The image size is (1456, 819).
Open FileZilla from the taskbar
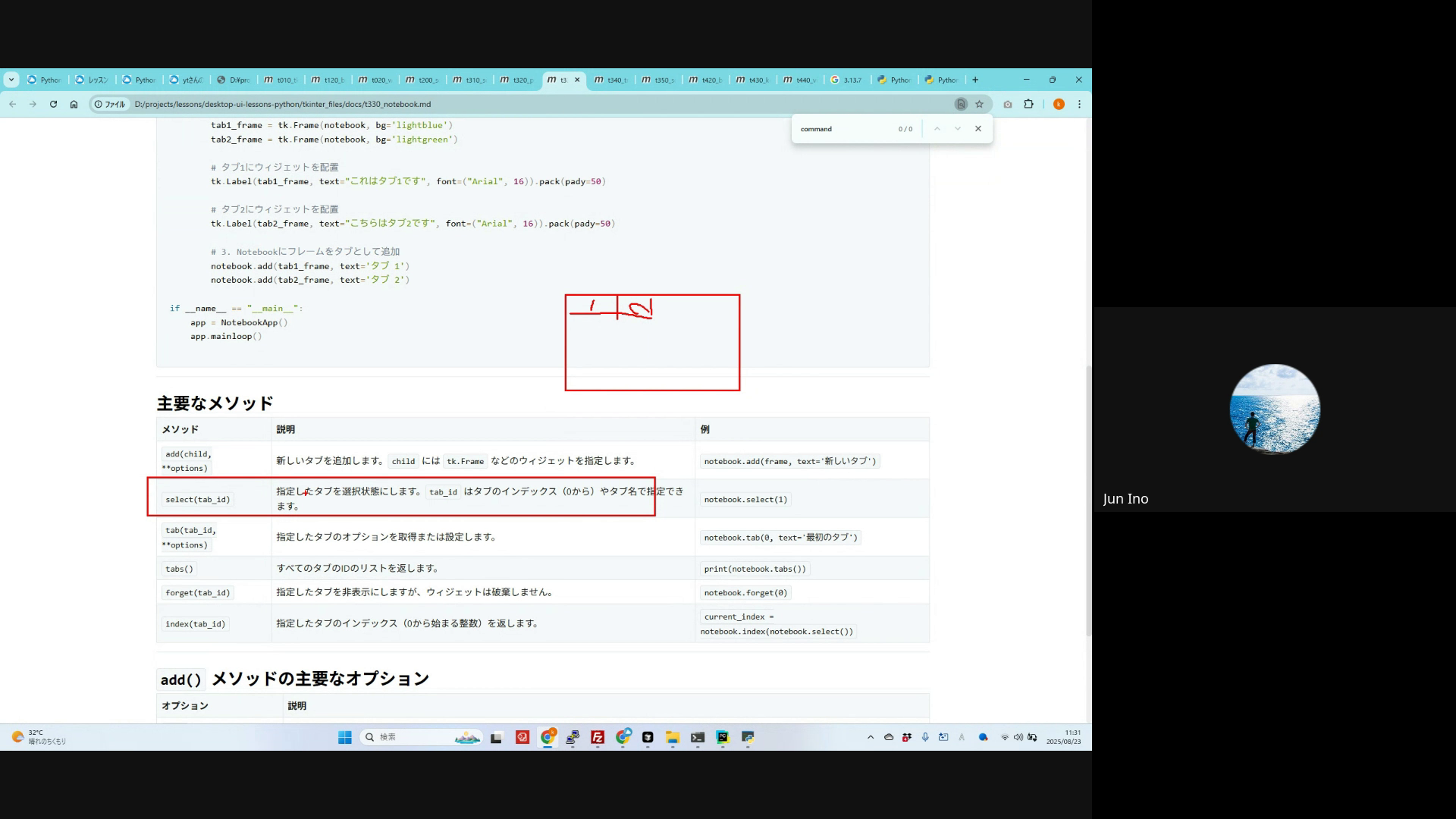click(598, 737)
